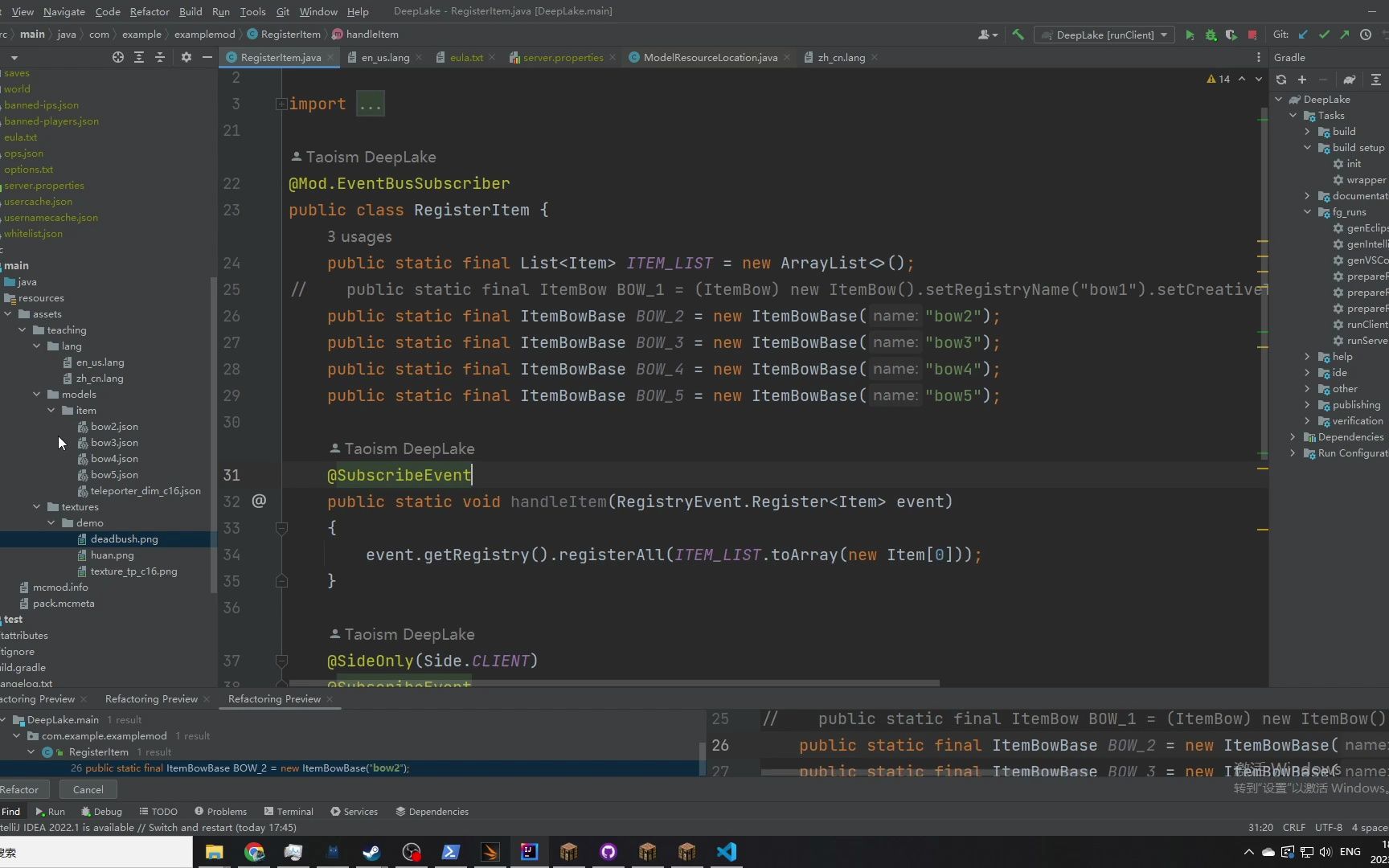
Task: Expand the build task group in Gradle
Action: click(1309, 131)
